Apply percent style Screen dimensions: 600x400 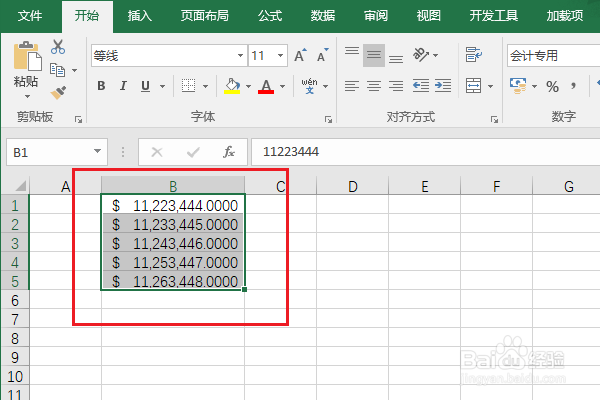tap(552, 87)
